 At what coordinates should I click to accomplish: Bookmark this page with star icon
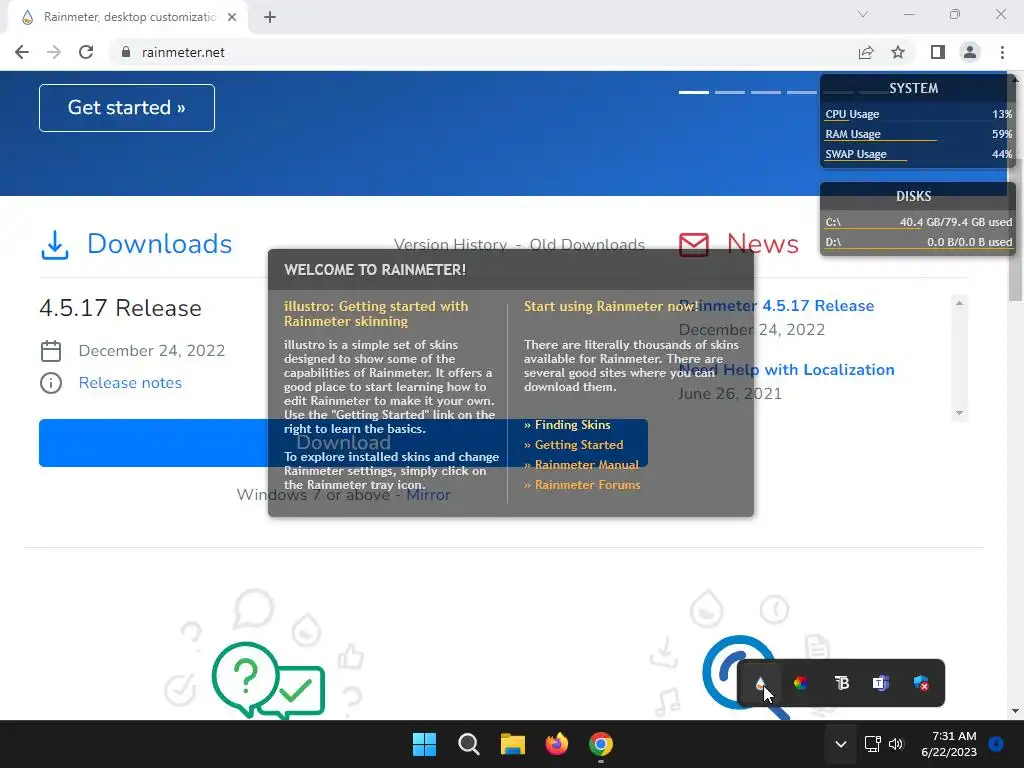tap(899, 52)
